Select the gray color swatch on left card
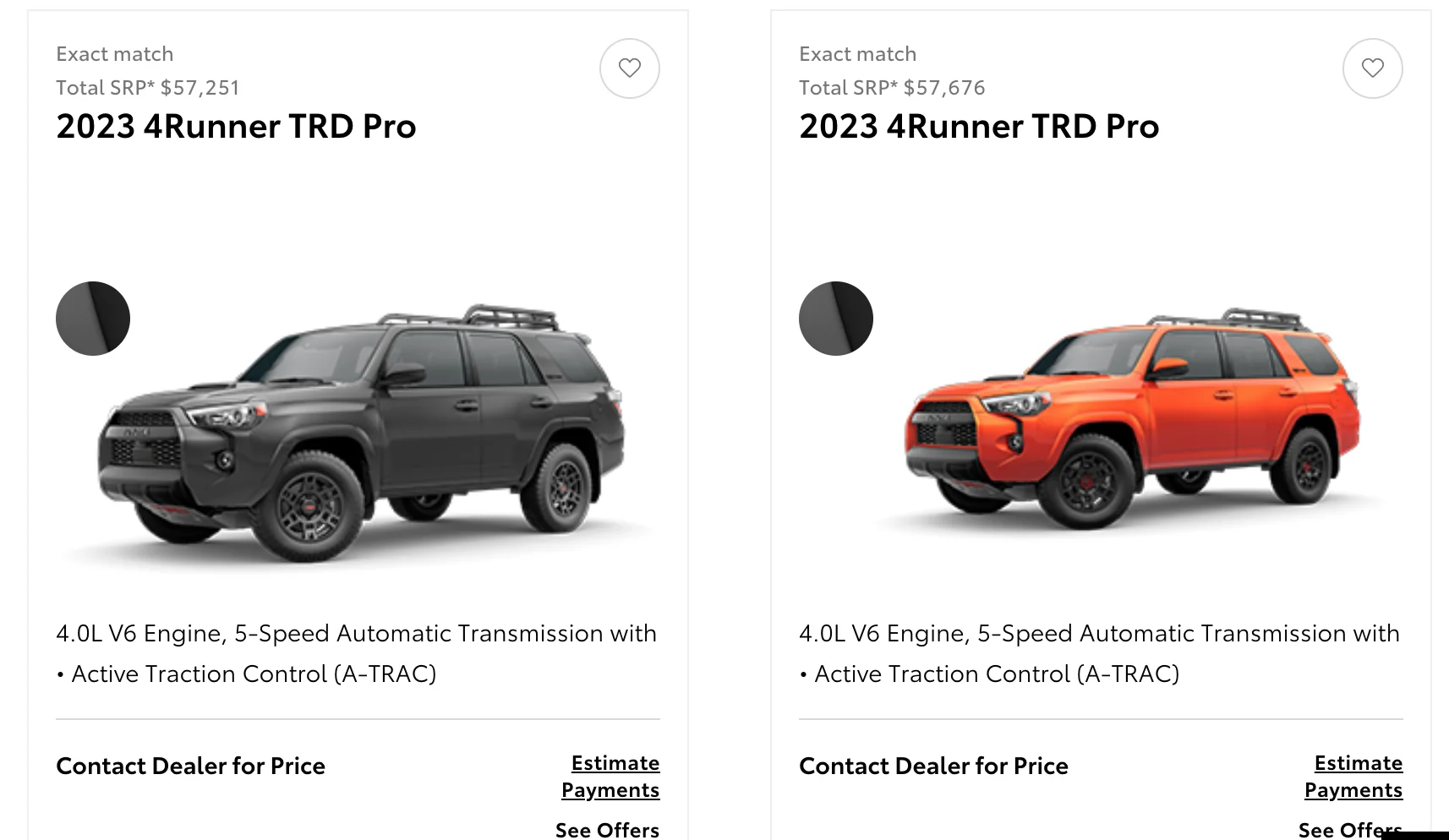Screen dimensions: 1449x840 [93, 319]
